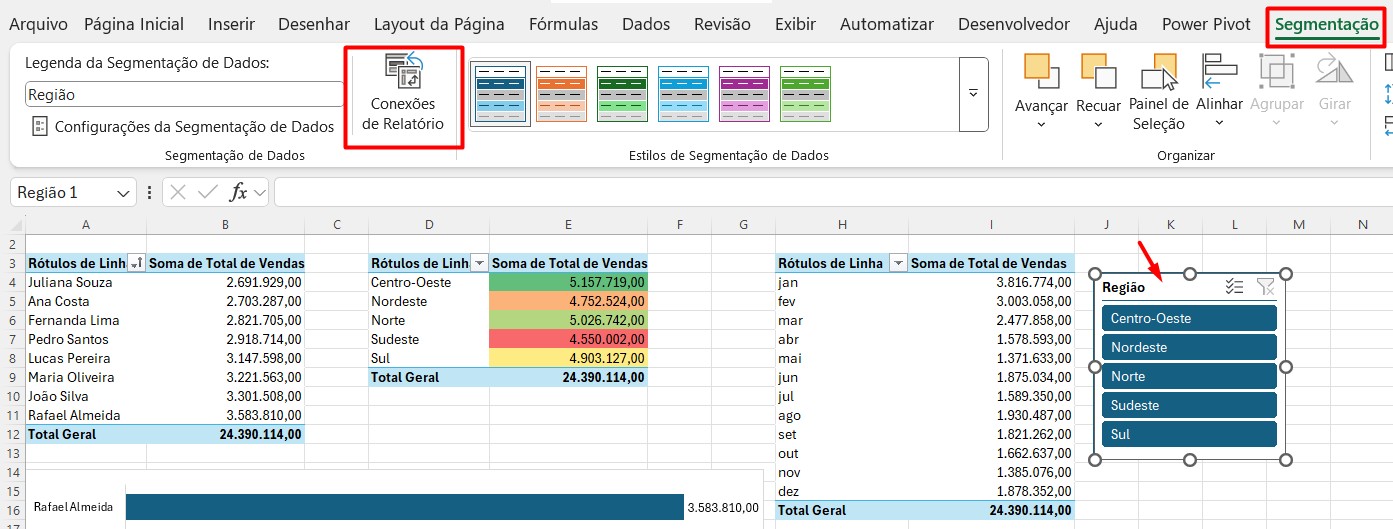Expand the slicer styles gallery
The image size is (1393, 529).
click(973, 94)
